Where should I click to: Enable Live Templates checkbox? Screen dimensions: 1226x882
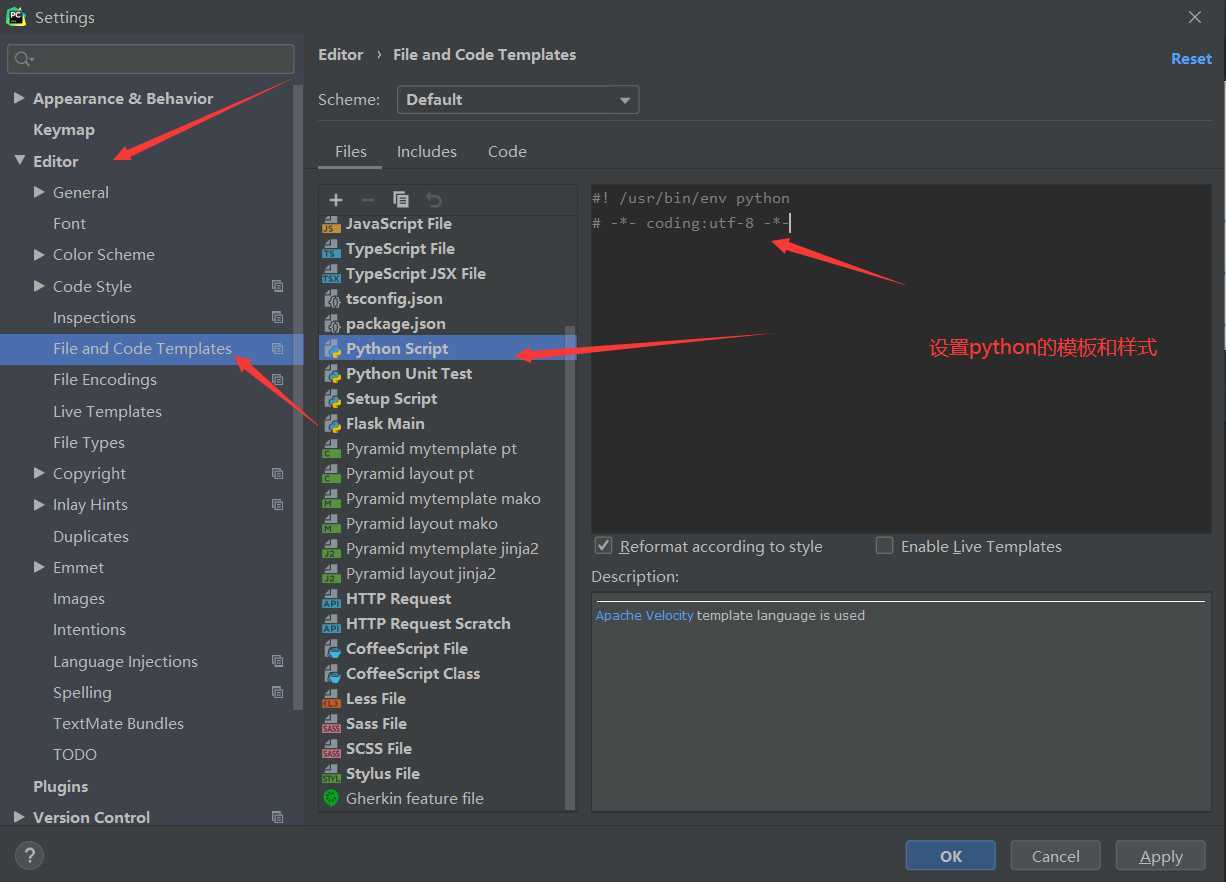click(x=884, y=545)
